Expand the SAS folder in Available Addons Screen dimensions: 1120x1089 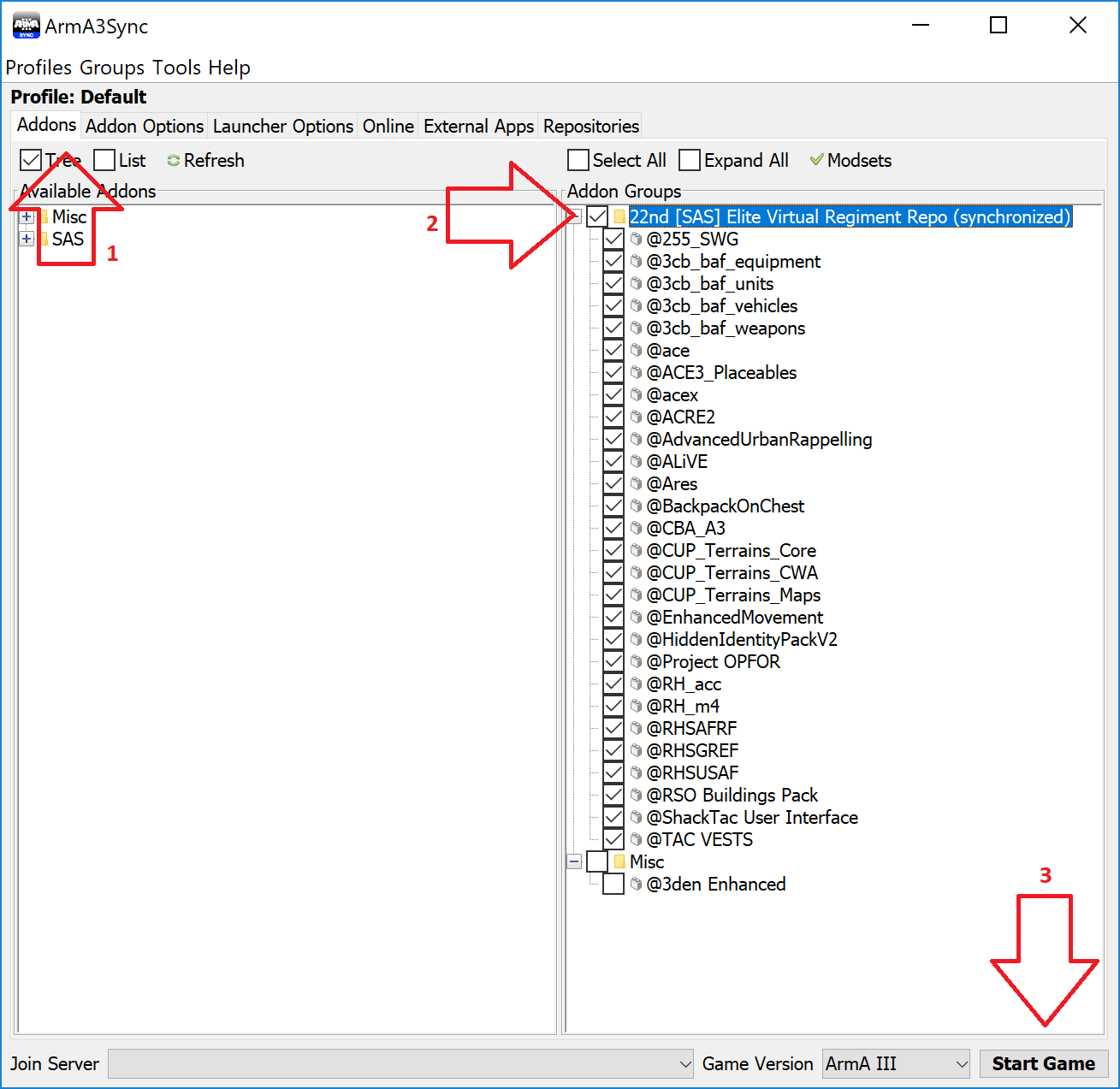click(27, 239)
